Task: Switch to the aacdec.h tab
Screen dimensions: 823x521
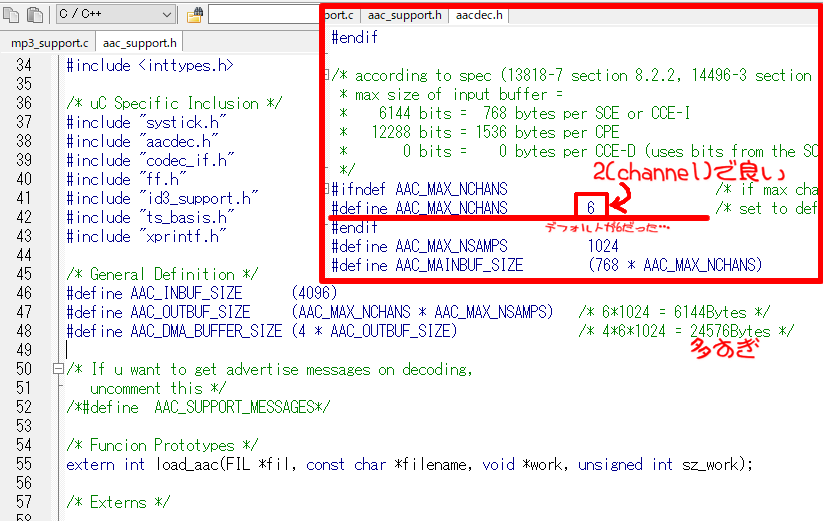Action: pyautogui.click(x=479, y=15)
